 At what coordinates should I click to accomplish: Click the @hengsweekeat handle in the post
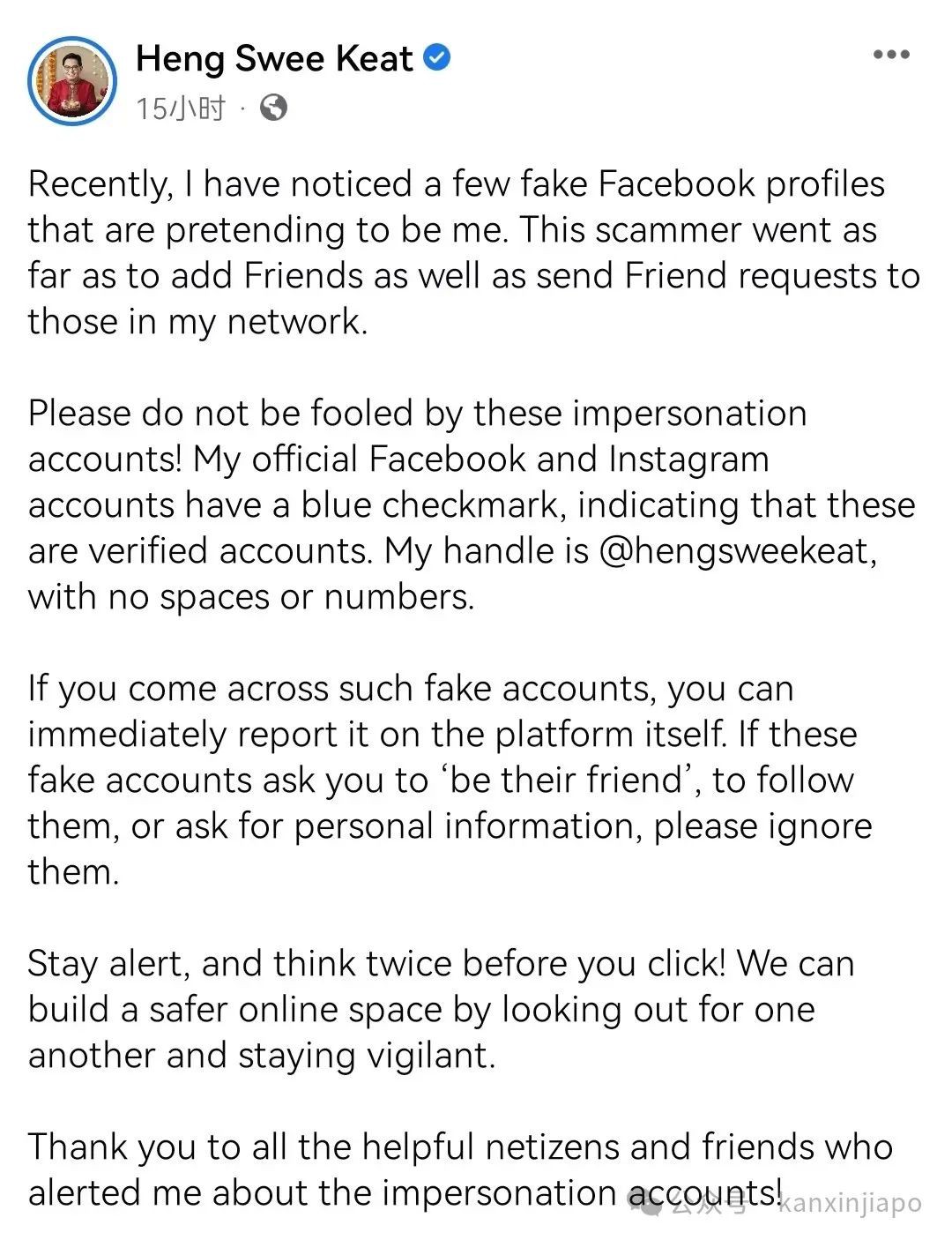point(737,551)
